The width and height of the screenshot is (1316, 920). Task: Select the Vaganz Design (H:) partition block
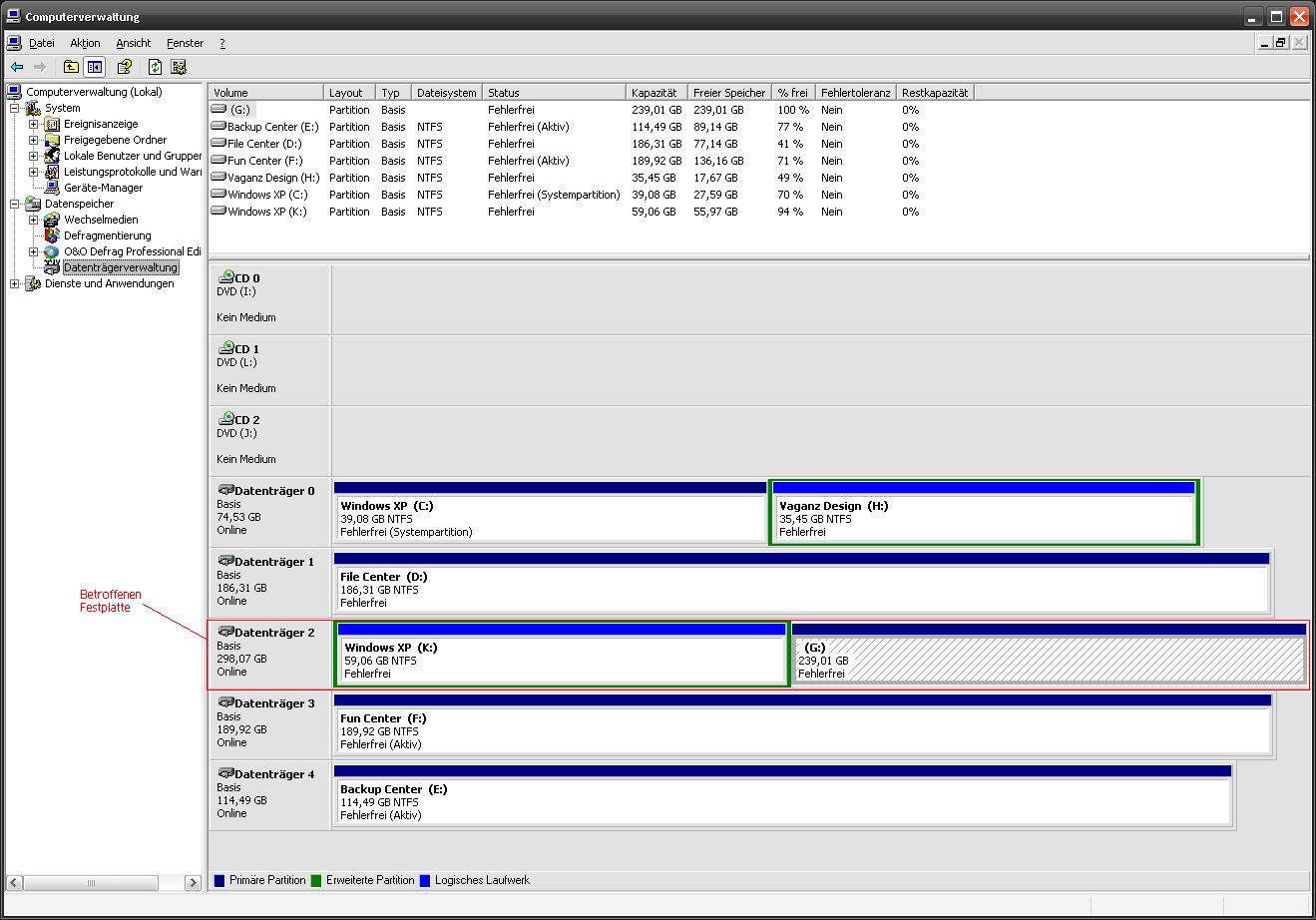[x=984, y=512]
